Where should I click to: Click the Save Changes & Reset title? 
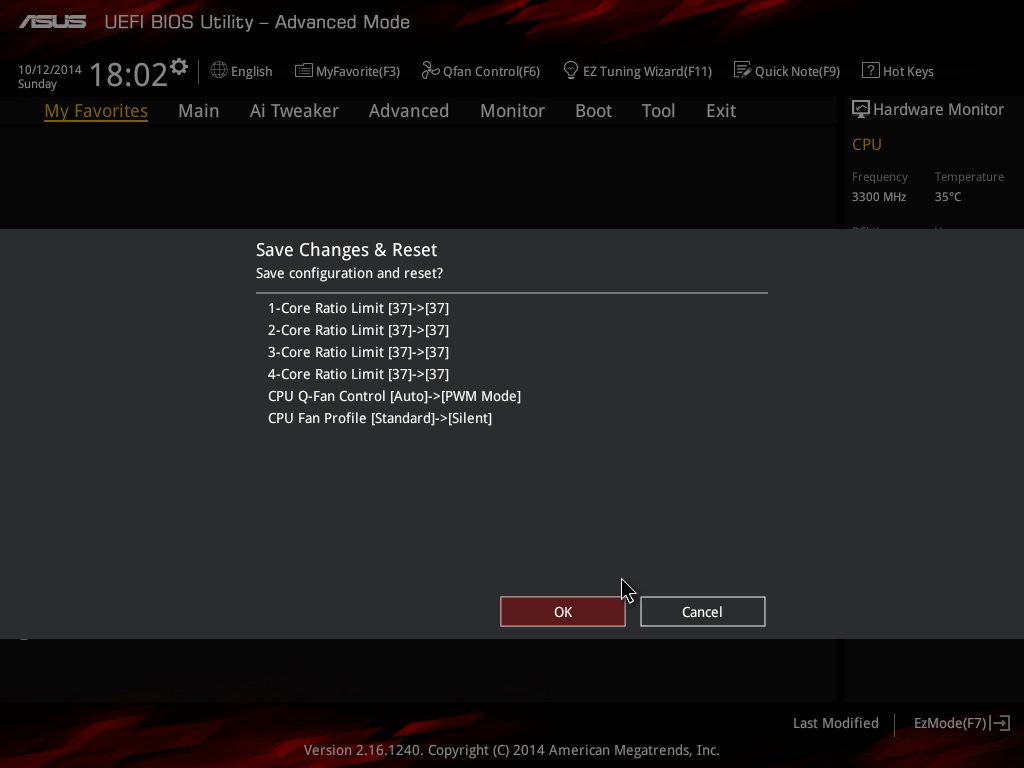347,250
